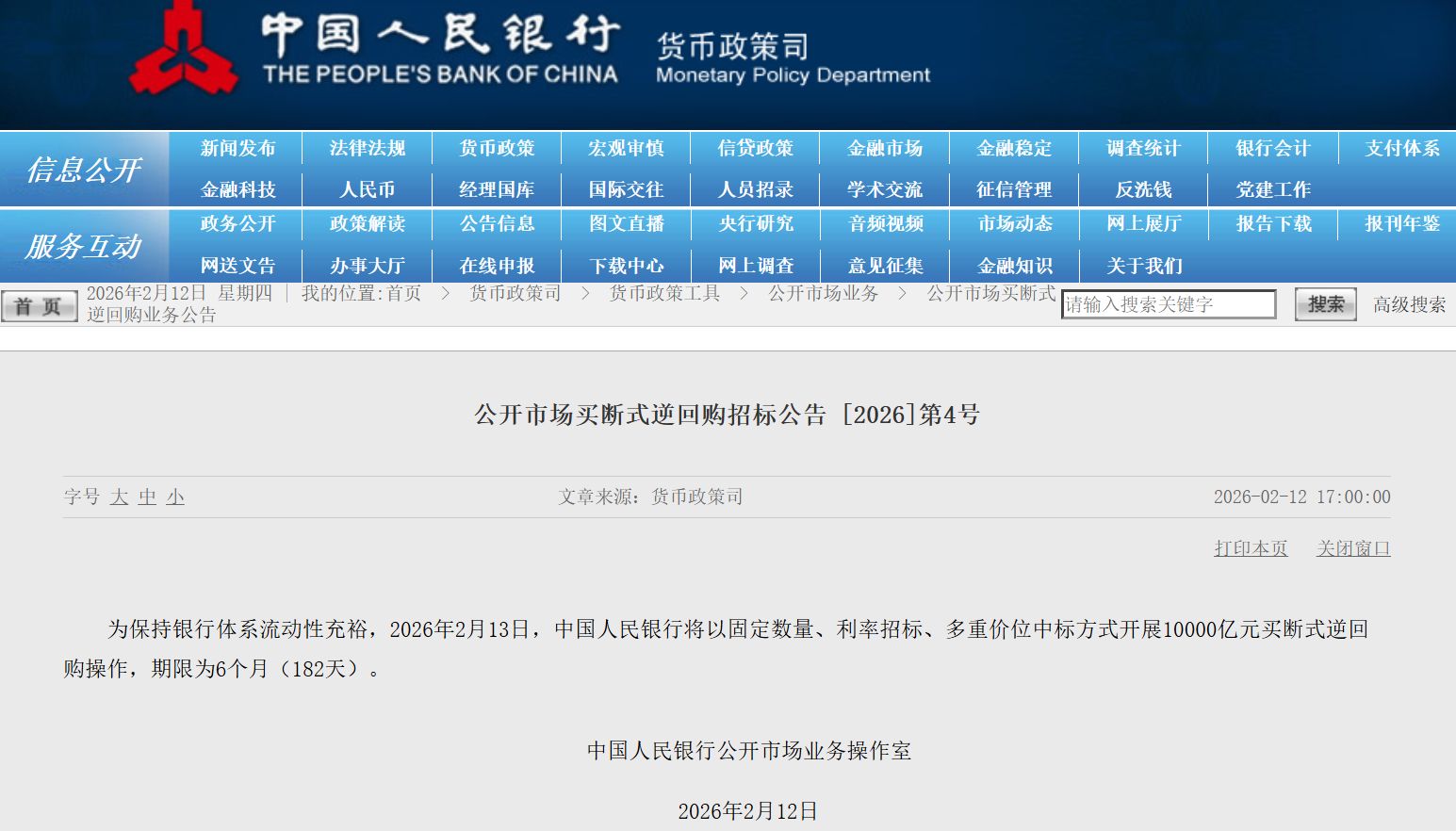Click 关闭窗口 to close the window
Screen dimensions: 1456x831
coord(1353,546)
